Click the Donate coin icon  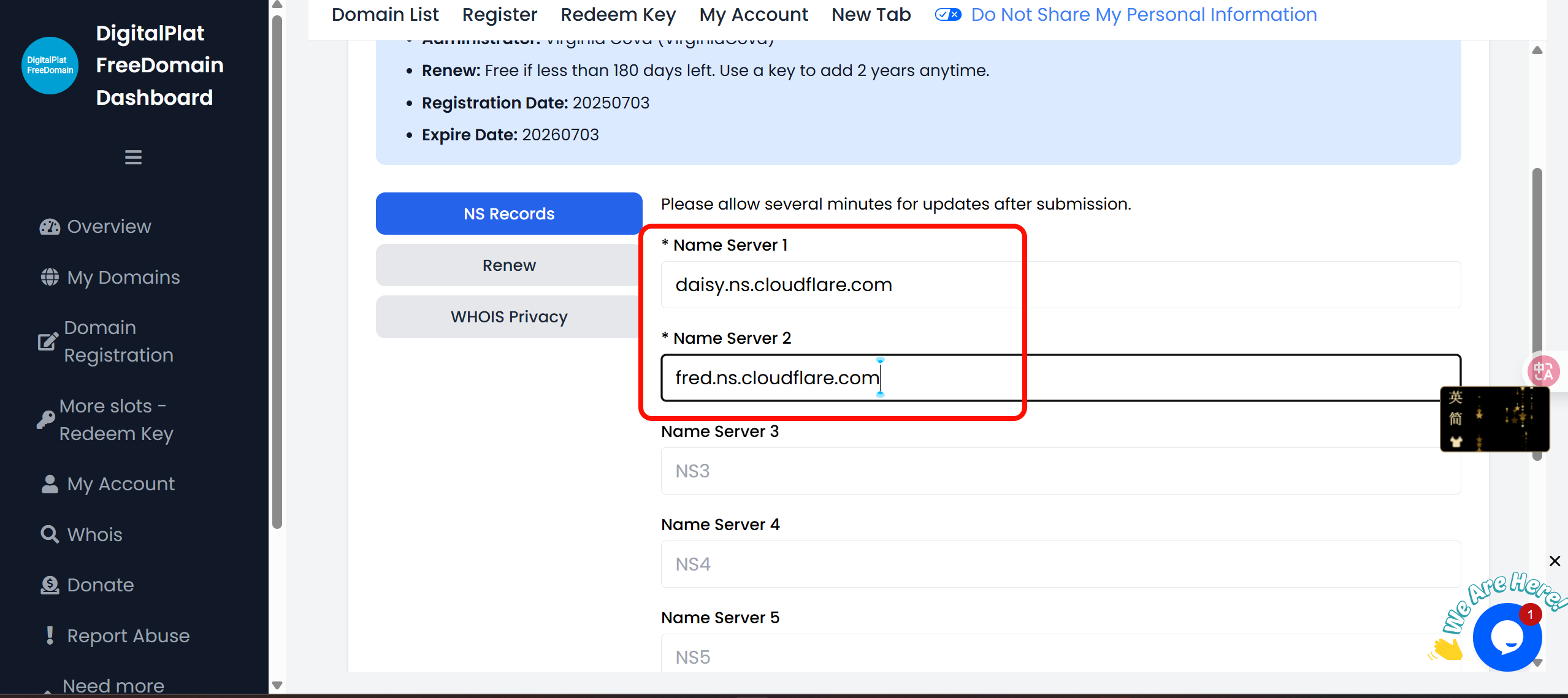point(50,585)
